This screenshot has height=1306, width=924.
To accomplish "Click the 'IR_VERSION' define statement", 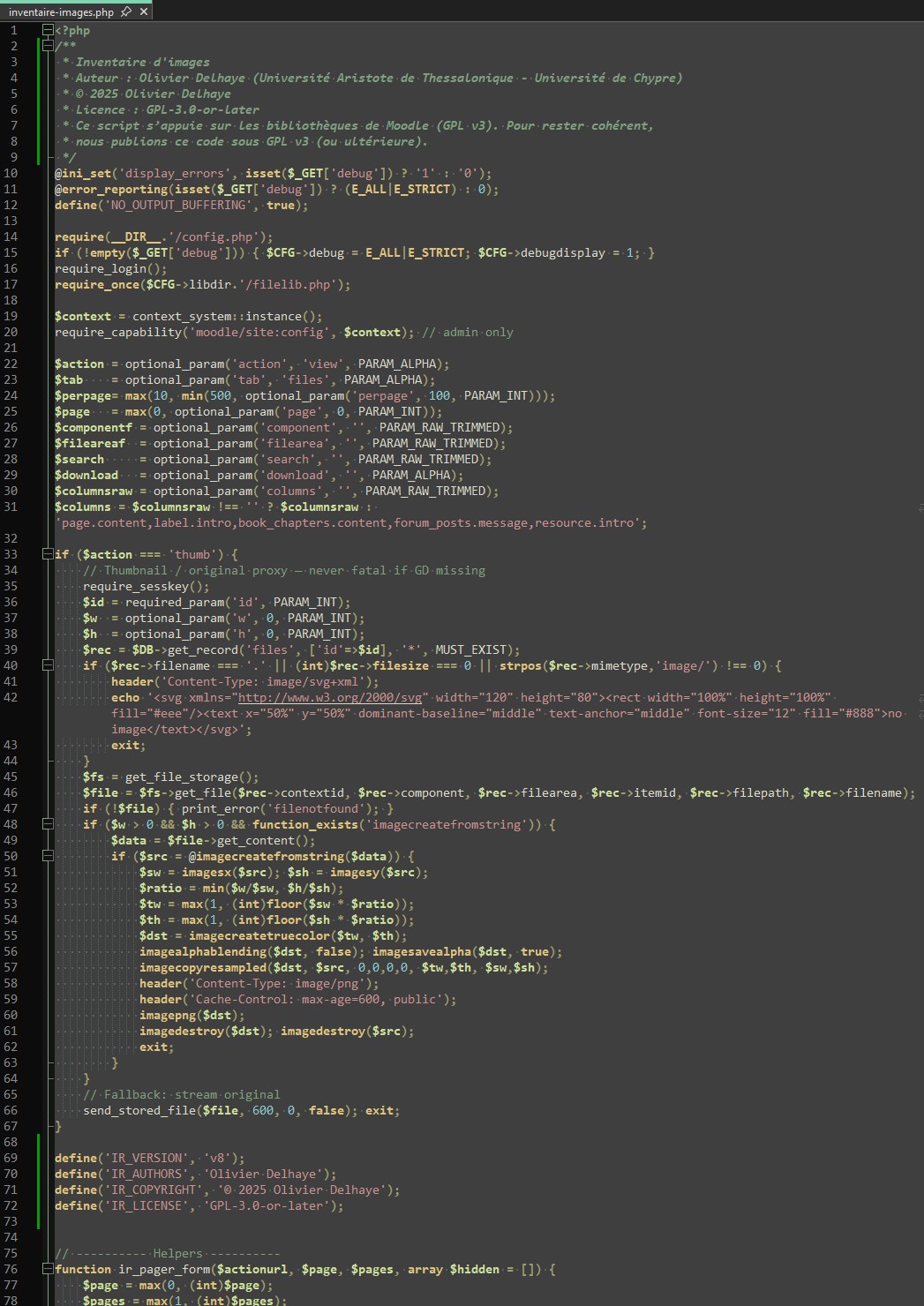I will [x=149, y=1158].
